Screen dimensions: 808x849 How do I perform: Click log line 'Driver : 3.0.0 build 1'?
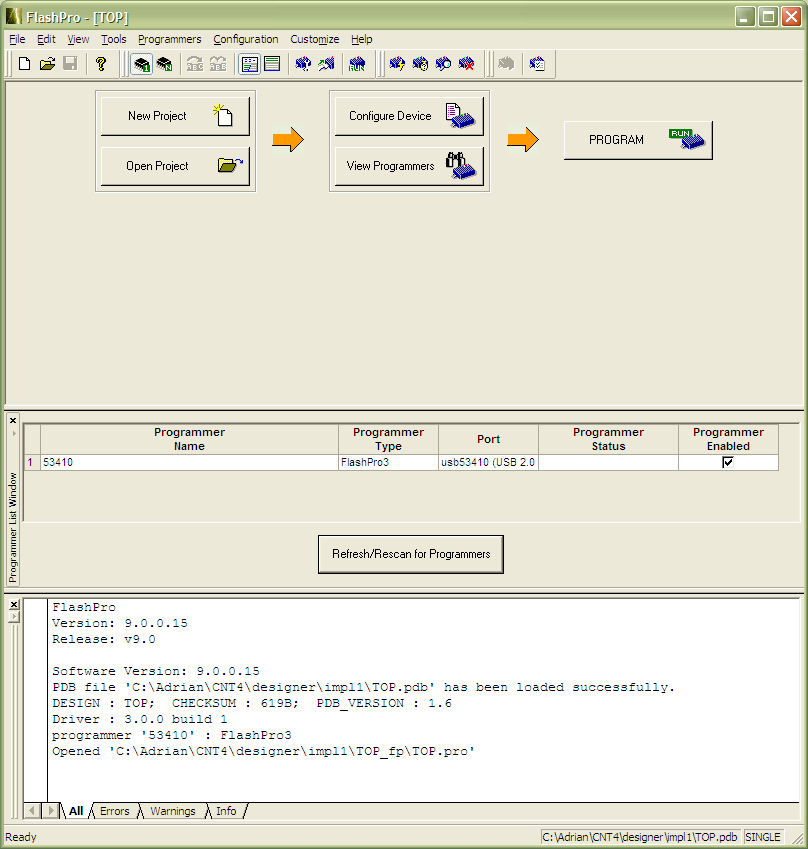140,719
